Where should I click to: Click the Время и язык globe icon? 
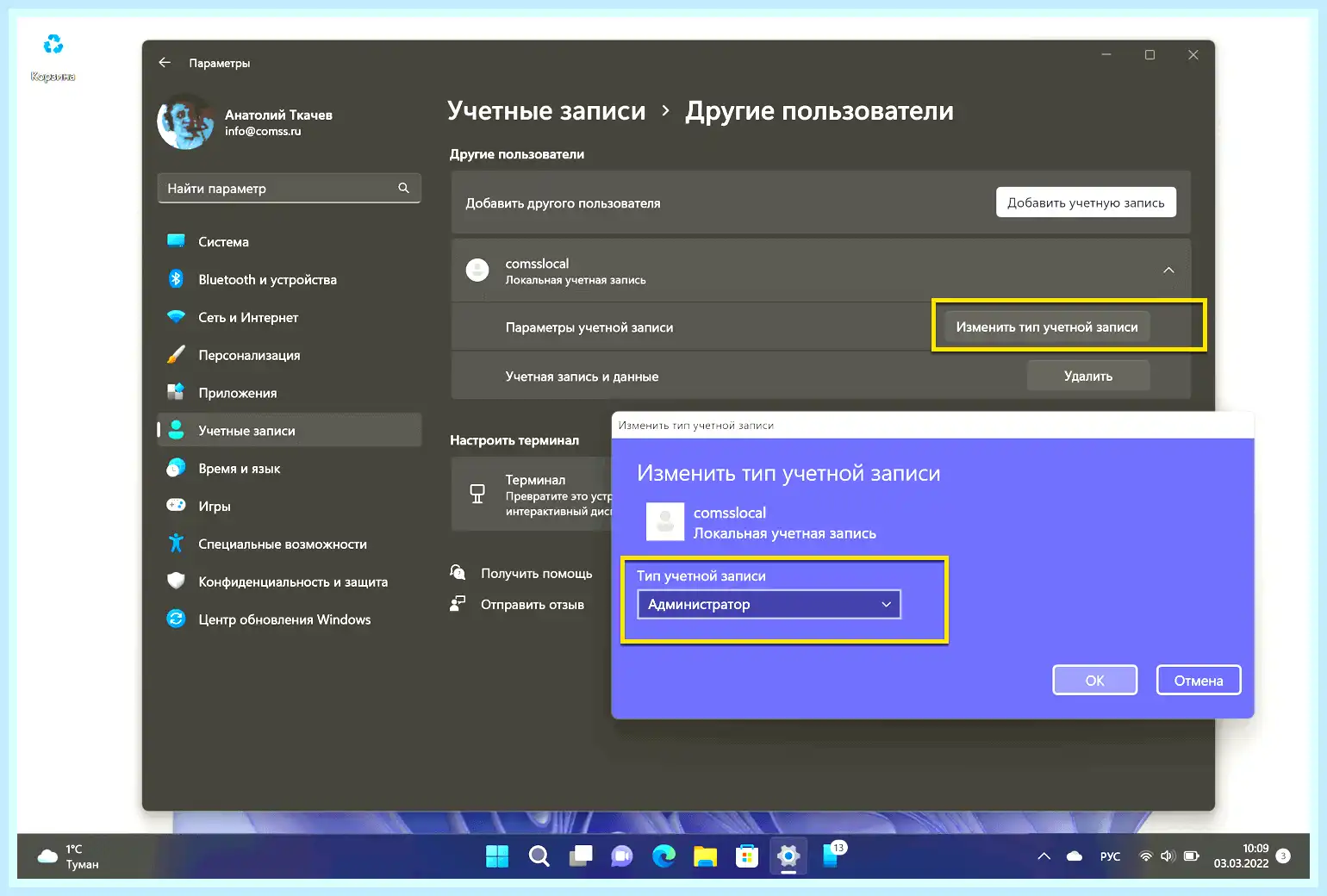coord(176,467)
